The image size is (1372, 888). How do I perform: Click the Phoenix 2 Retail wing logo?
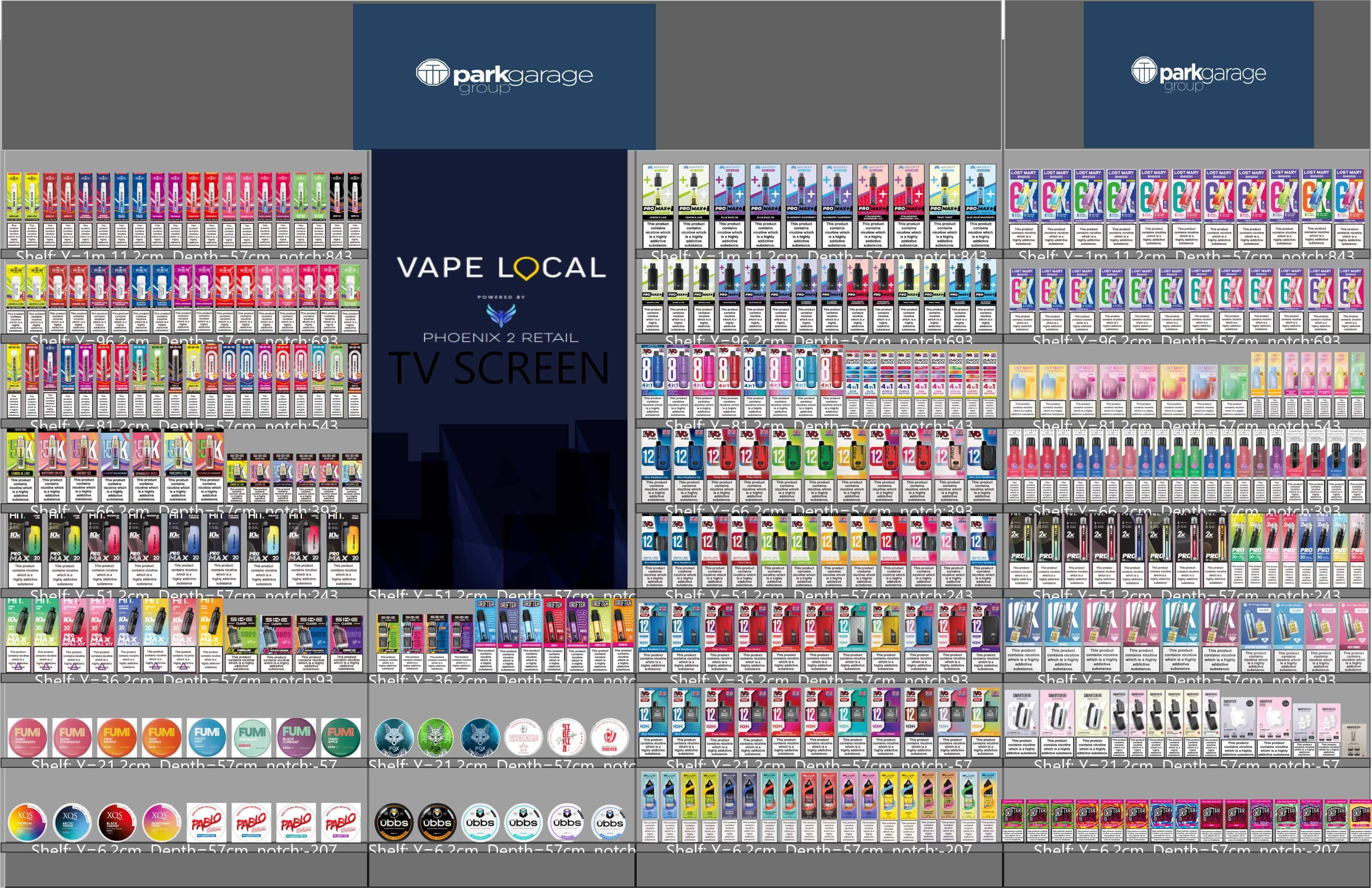[x=500, y=314]
